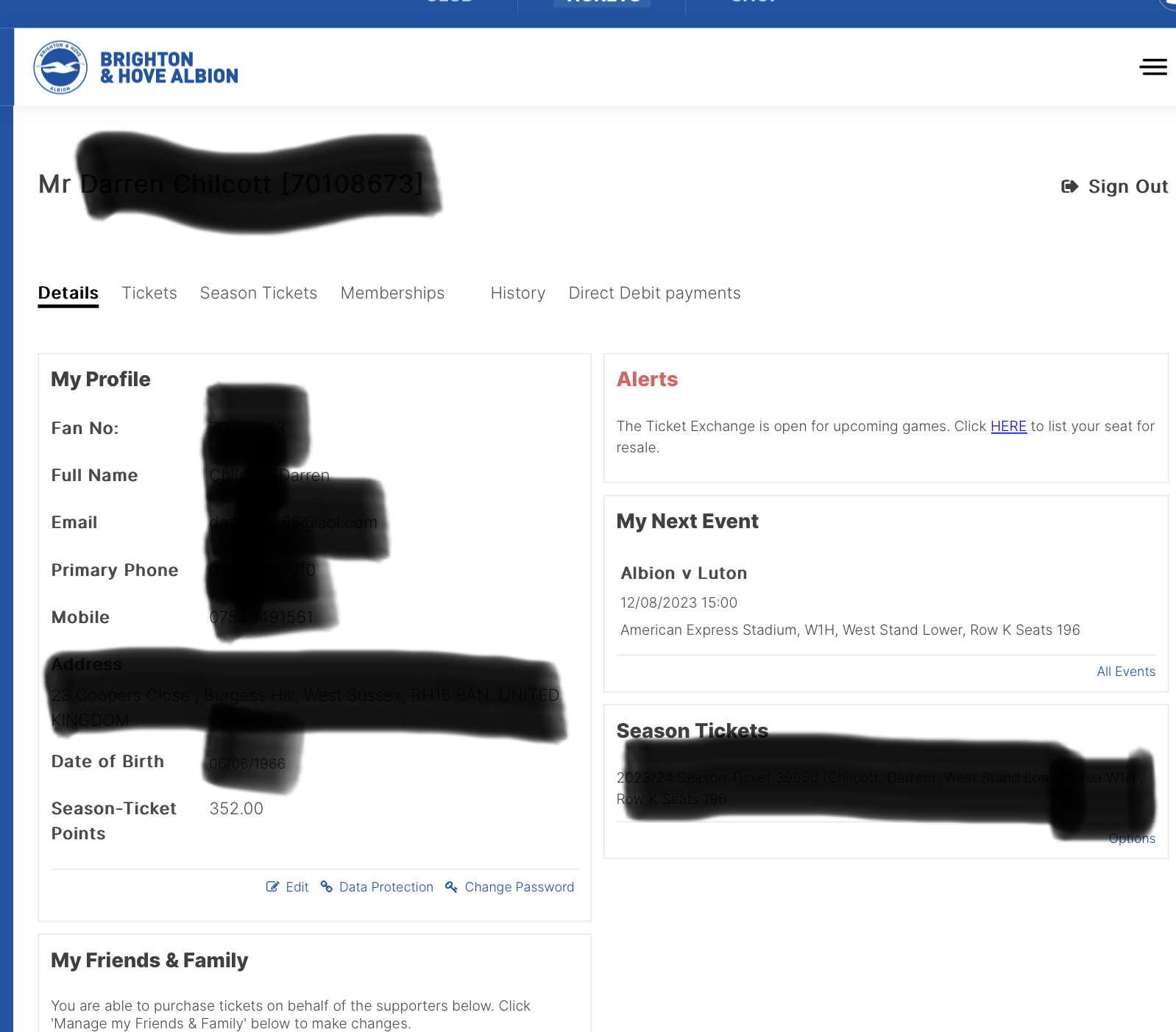The height and width of the screenshot is (1032, 1176).
Task: Click HERE link in Ticket Exchange alert
Action: click(x=1008, y=426)
